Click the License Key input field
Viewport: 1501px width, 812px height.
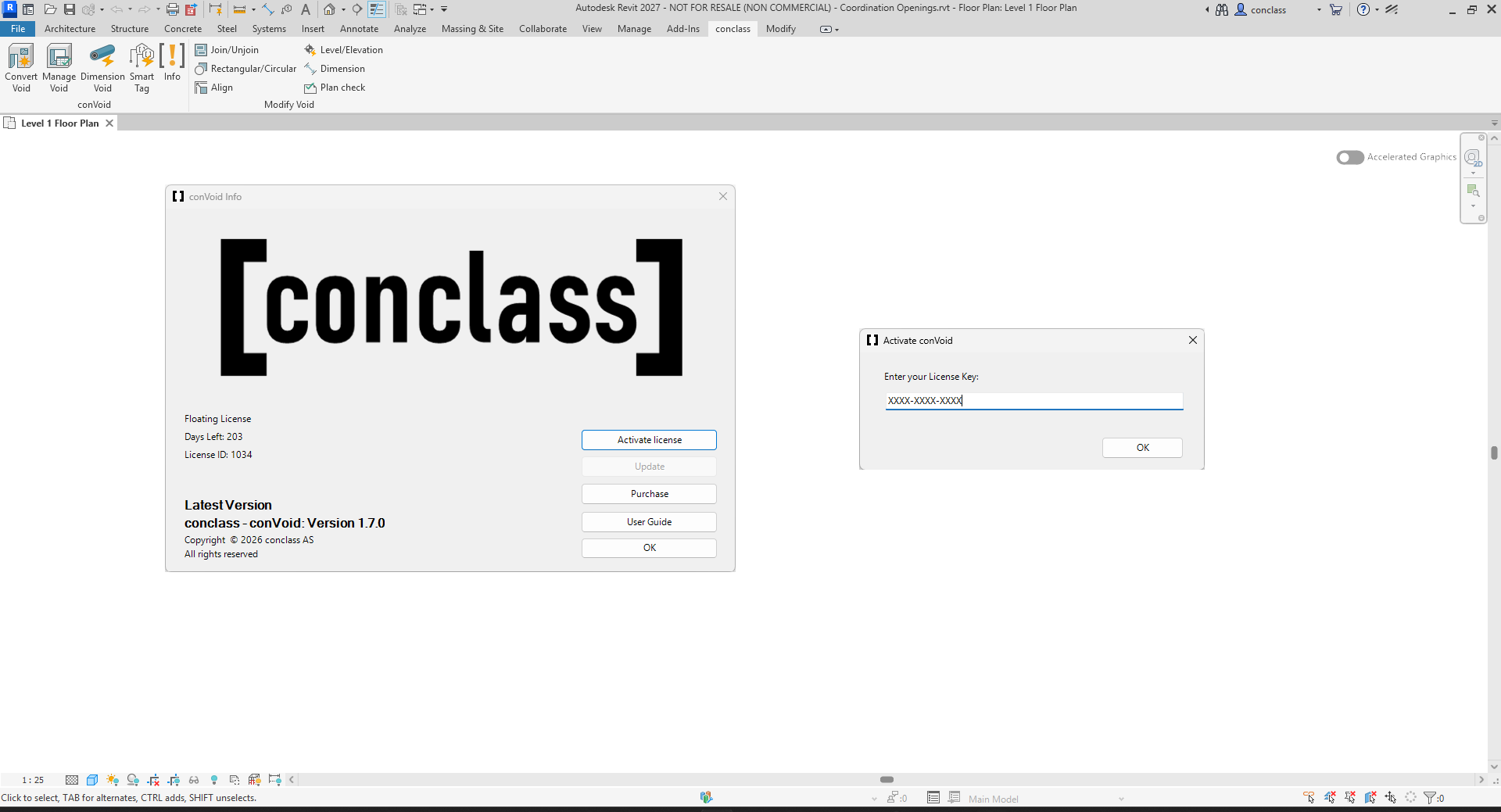1034,401
